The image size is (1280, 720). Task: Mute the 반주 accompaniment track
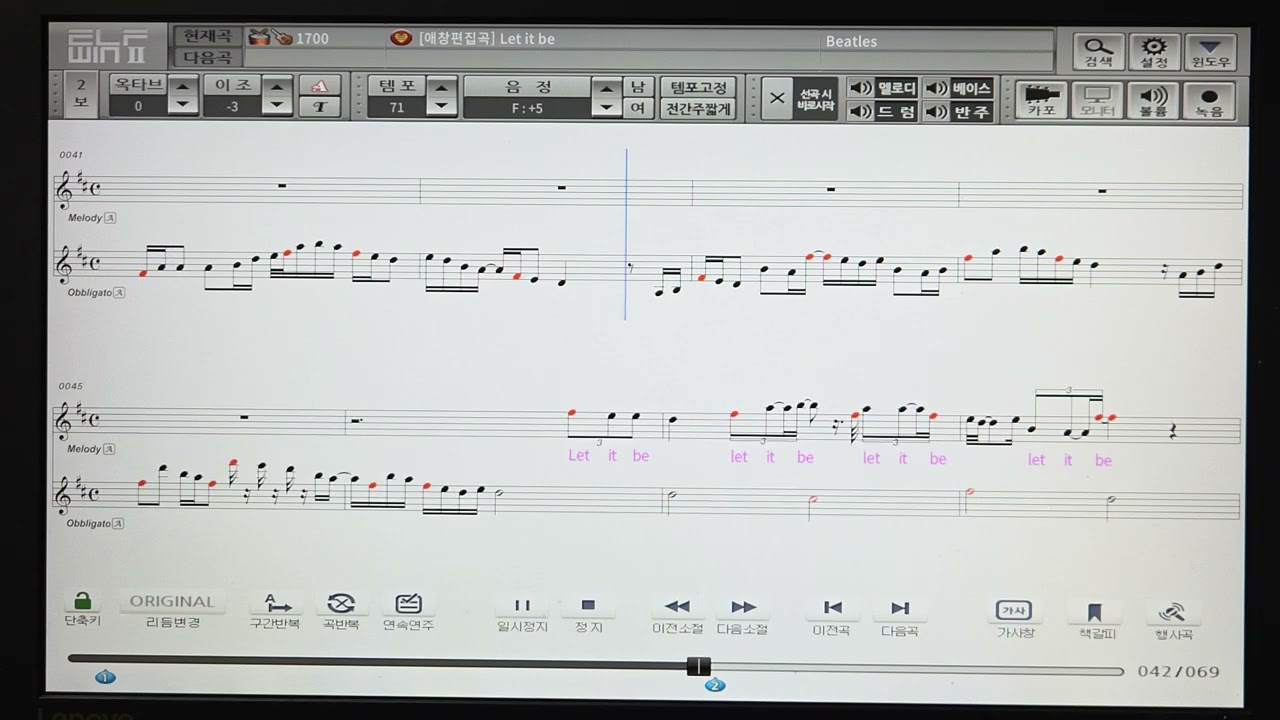pos(957,112)
